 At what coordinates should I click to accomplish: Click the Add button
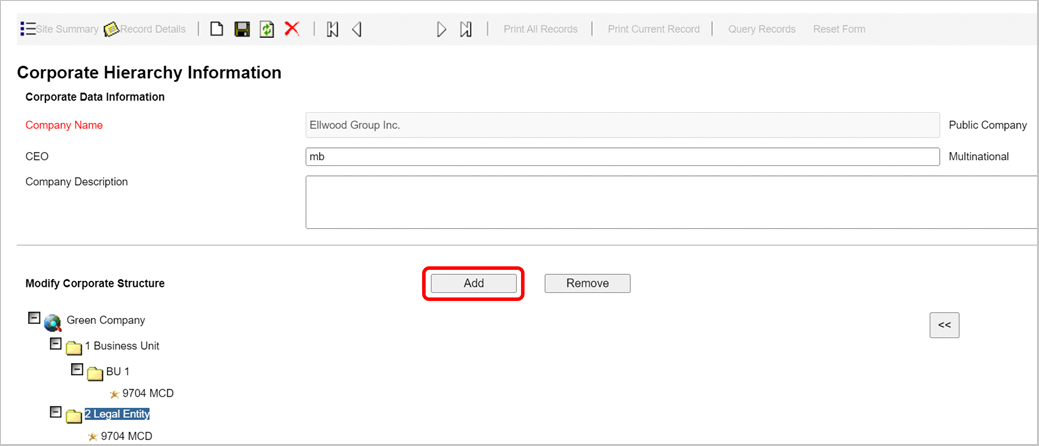pyautogui.click(x=474, y=283)
